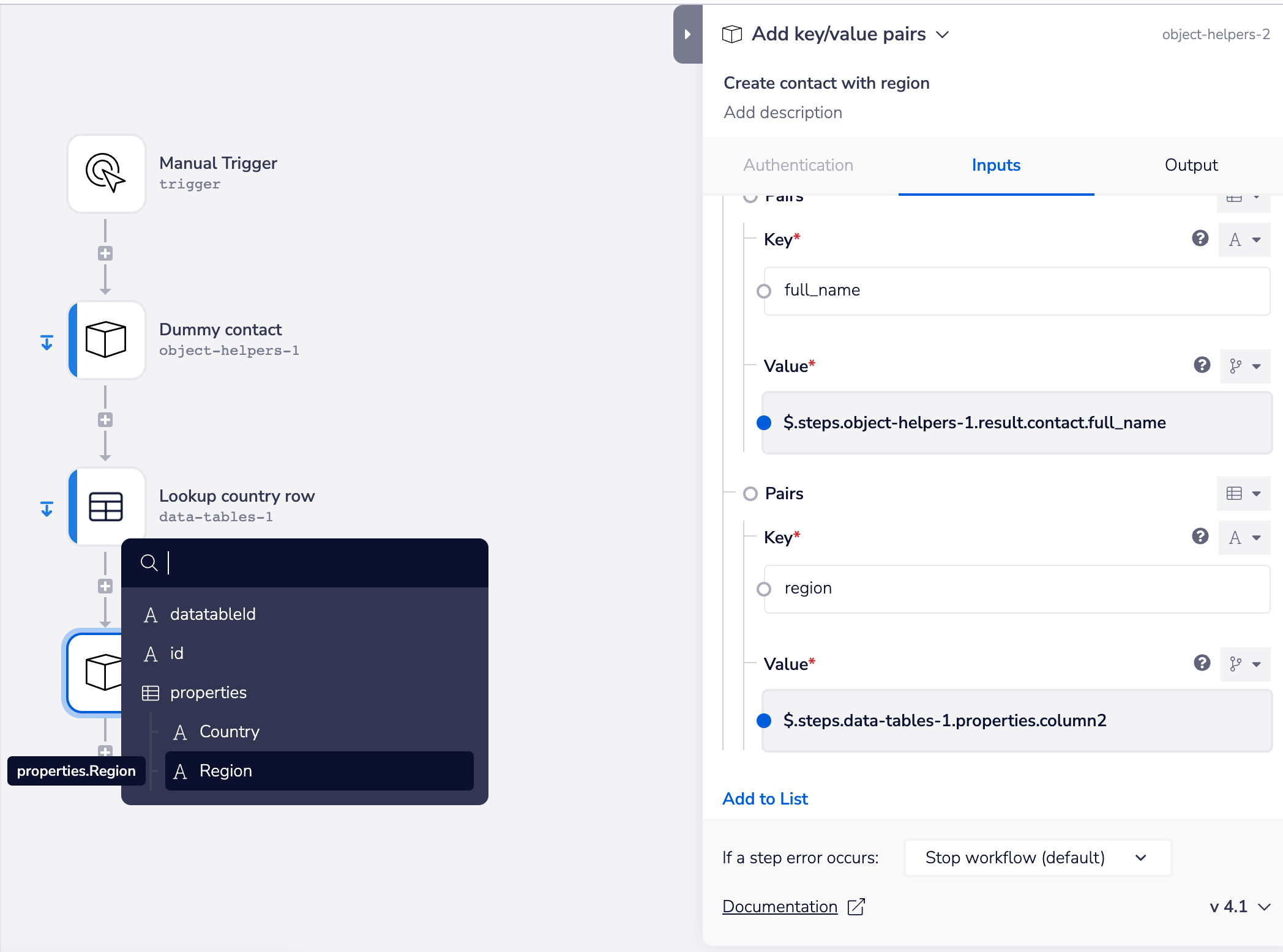Select the radio button beside region key
Image resolution: width=1283 pixels, height=952 pixels.
[x=763, y=589]
